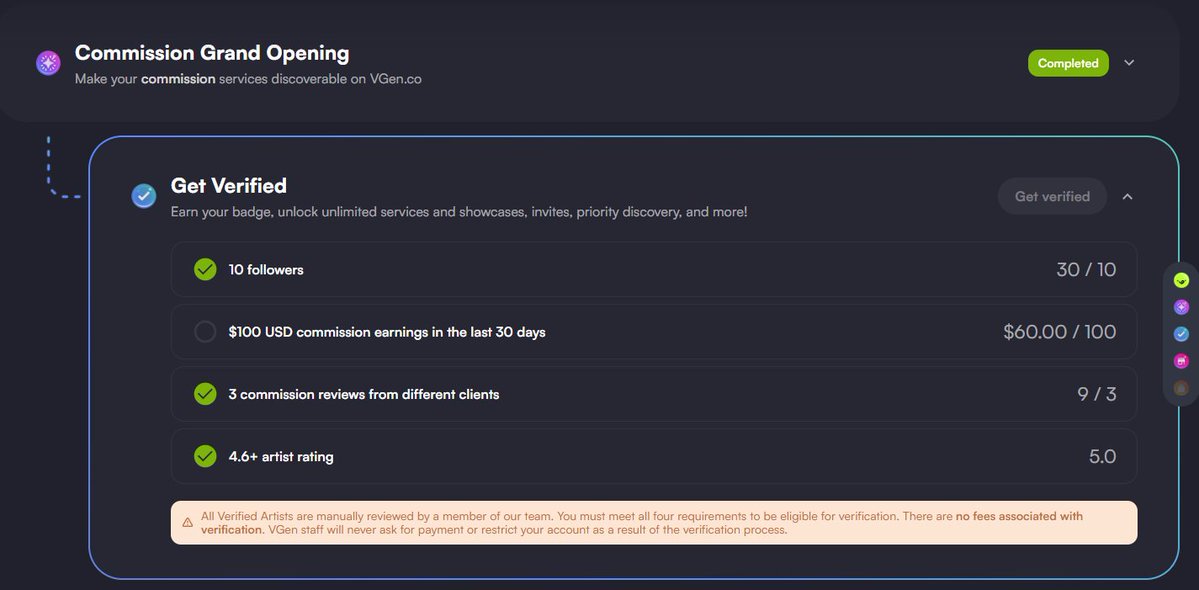Click the 3 commission reviews requirement label
The image size is (1199, 590).
tap(364, 394)
